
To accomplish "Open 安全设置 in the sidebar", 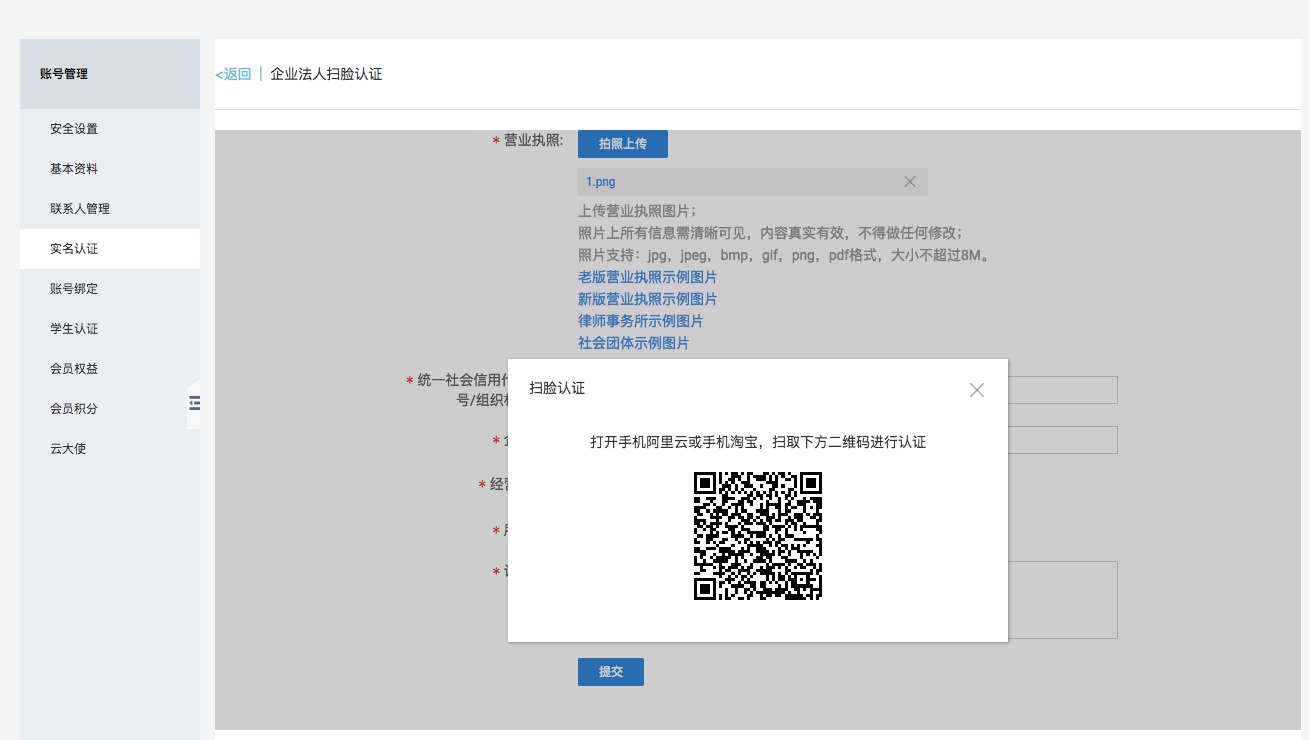I will point(74,129).
